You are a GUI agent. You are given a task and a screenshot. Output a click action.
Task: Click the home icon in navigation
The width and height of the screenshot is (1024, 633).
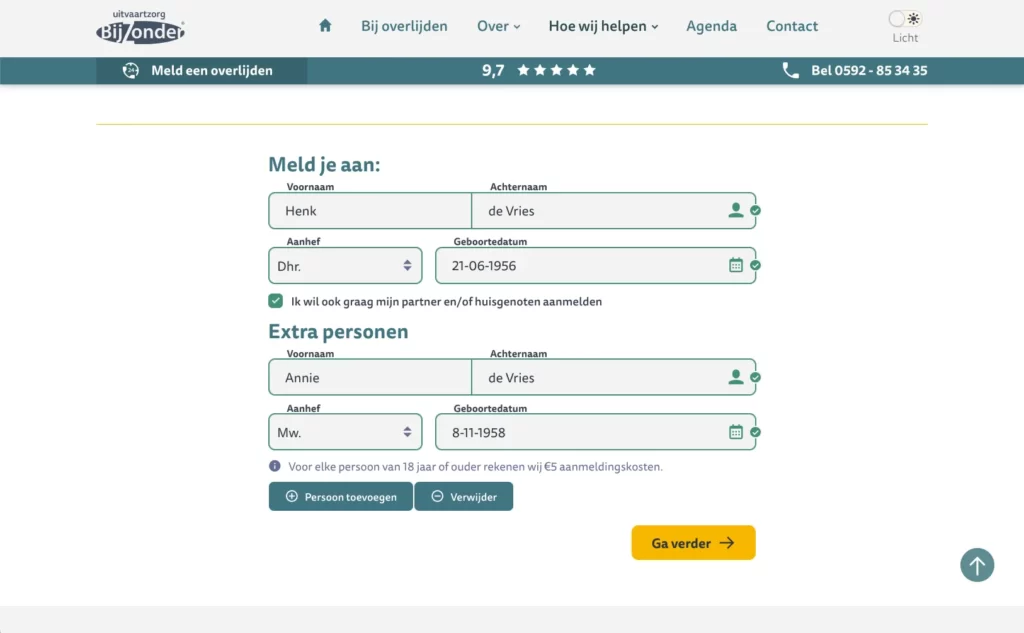pyautogui.click(x=325, y=25)
